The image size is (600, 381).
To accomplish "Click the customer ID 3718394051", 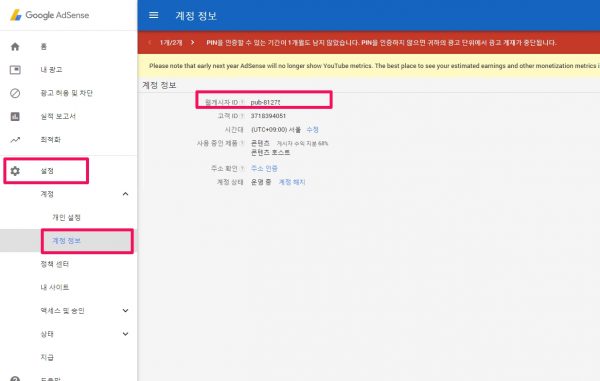I will (x=268, y=116).
